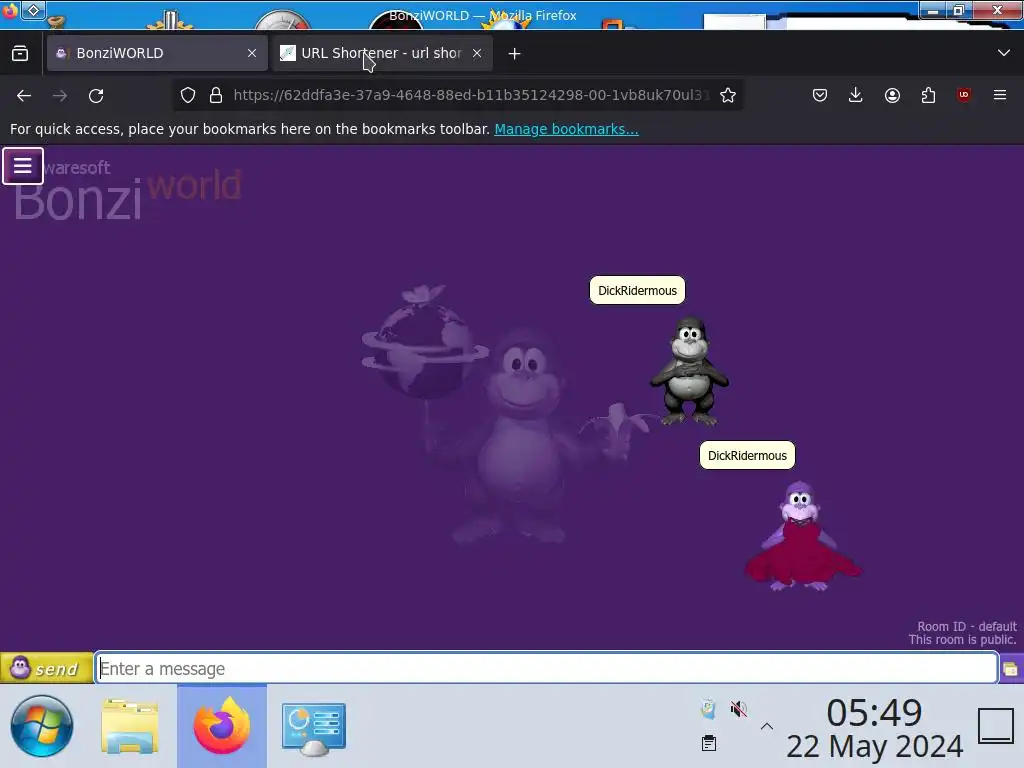Click the icon right of message box
Image resolution: width=1024 pixels, height=768 pixels.
click(1011, 669)
